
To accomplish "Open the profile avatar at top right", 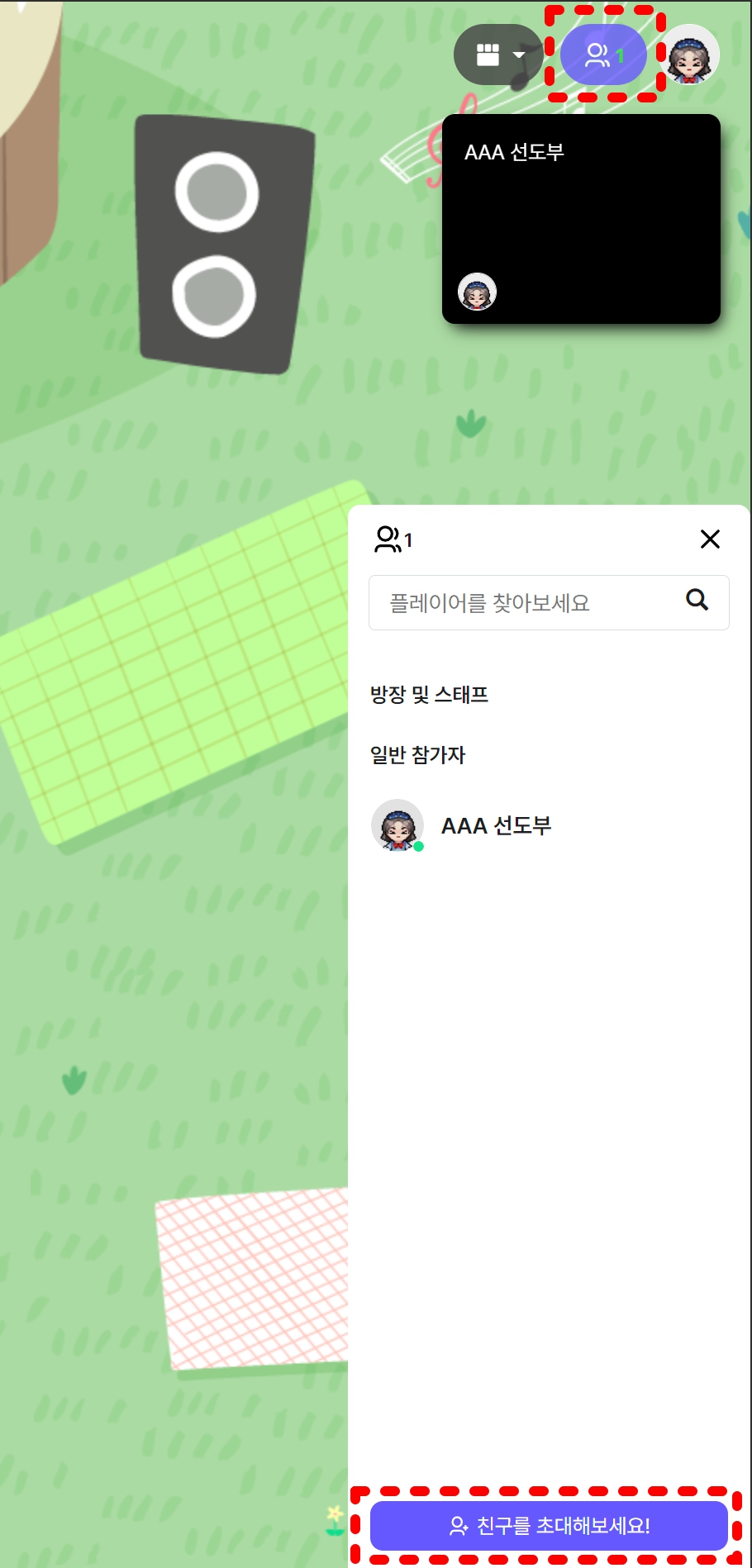I will coord(692,55).
